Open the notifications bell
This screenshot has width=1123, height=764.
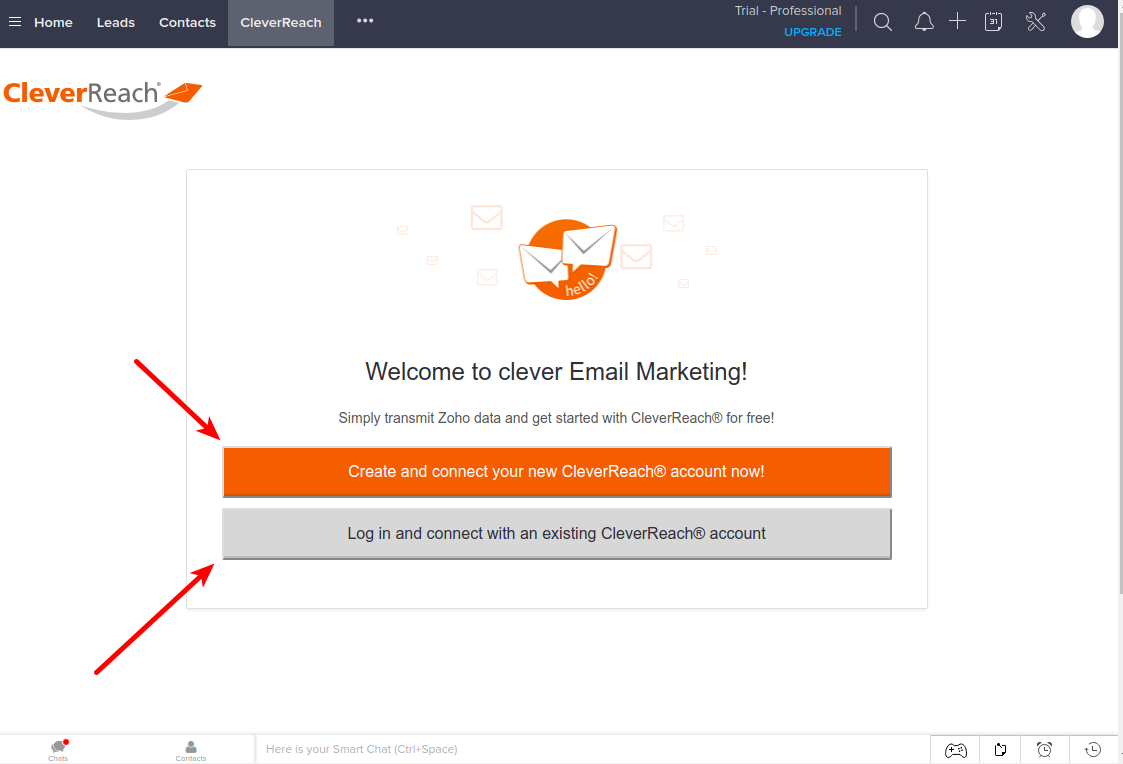click(x=924, y=22)
